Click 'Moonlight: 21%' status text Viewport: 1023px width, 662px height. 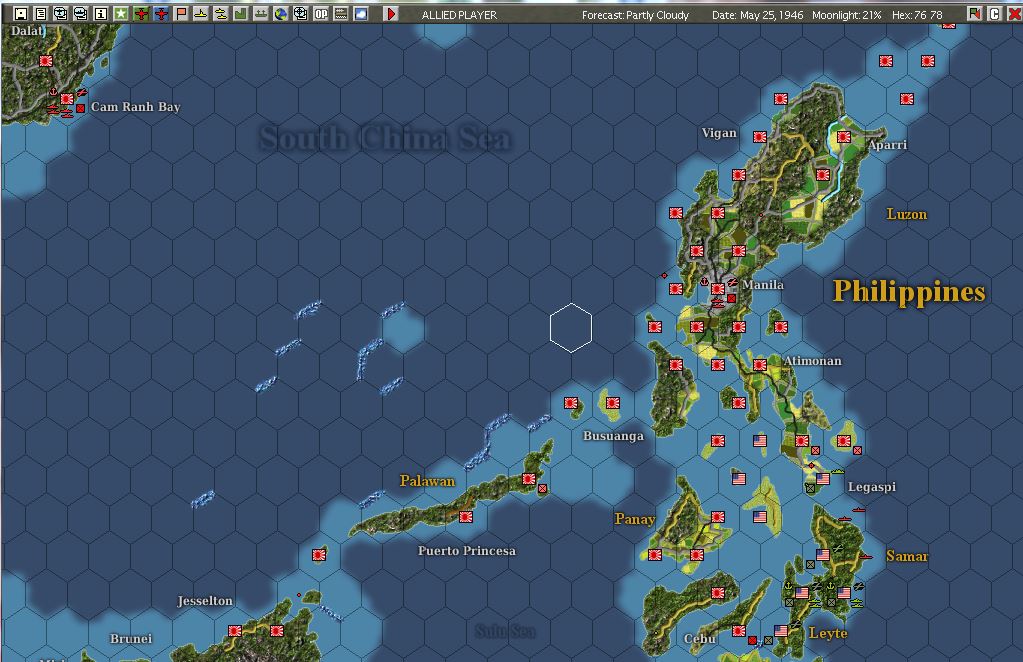point(847,14)
